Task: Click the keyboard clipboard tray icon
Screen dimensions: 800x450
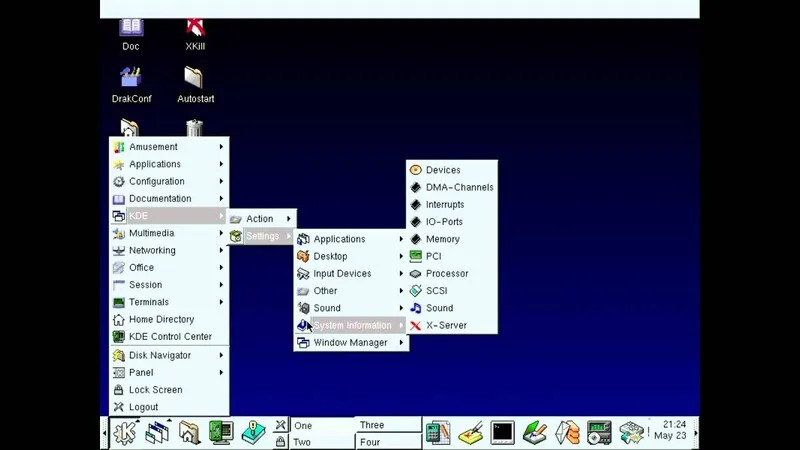Action: [631, 433]
